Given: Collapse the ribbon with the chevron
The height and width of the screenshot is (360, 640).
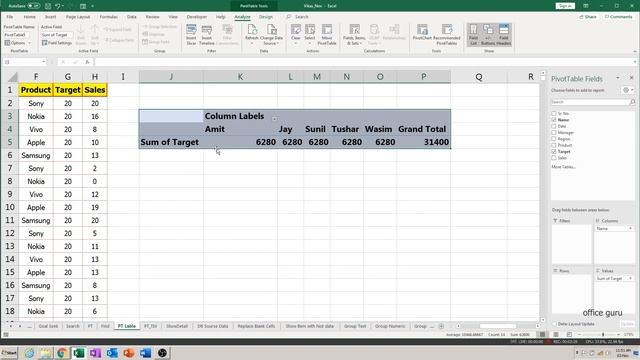Looking at the screenshot, I should [x=635, y=51].
